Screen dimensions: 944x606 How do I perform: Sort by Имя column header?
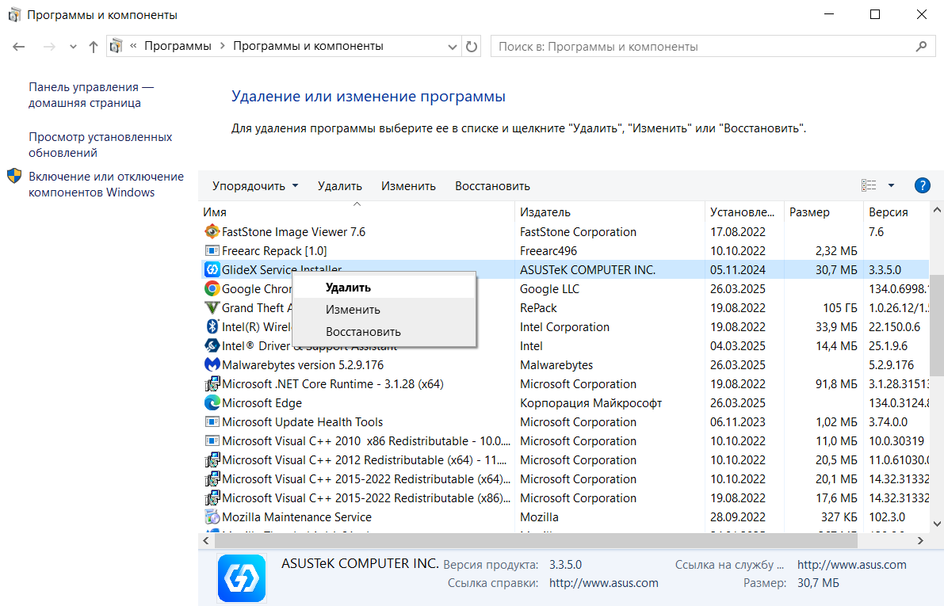click(356, 212)
